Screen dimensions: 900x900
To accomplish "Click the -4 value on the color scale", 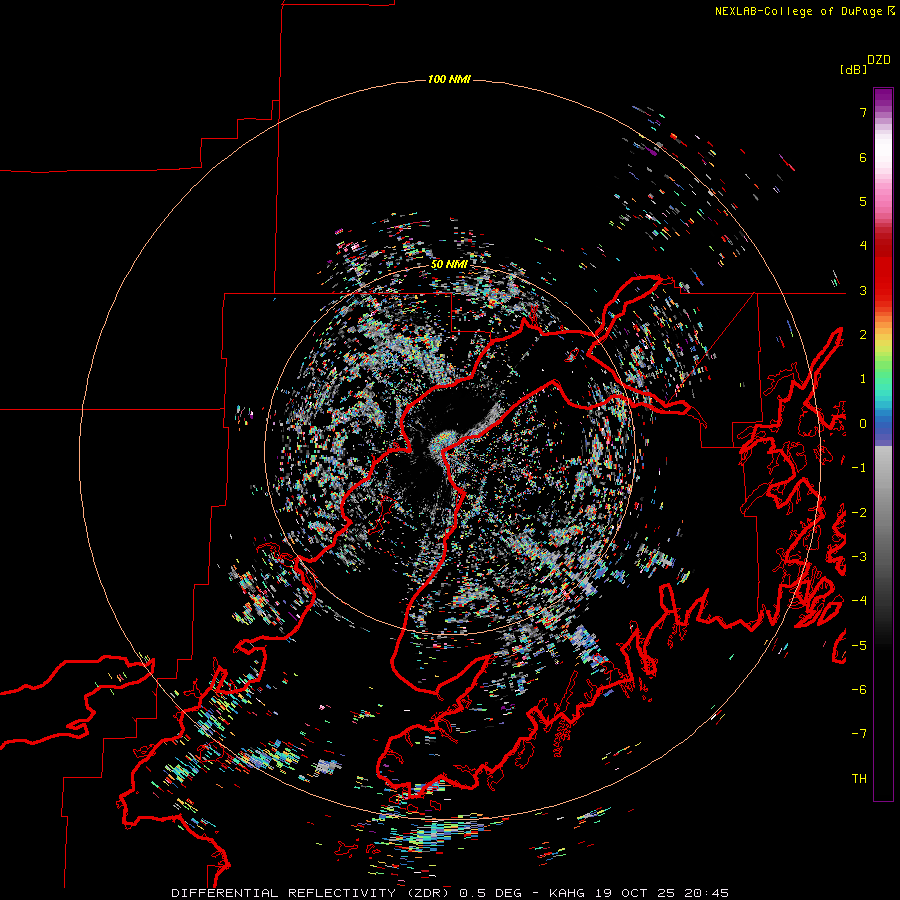I will [x=859, y=601].
